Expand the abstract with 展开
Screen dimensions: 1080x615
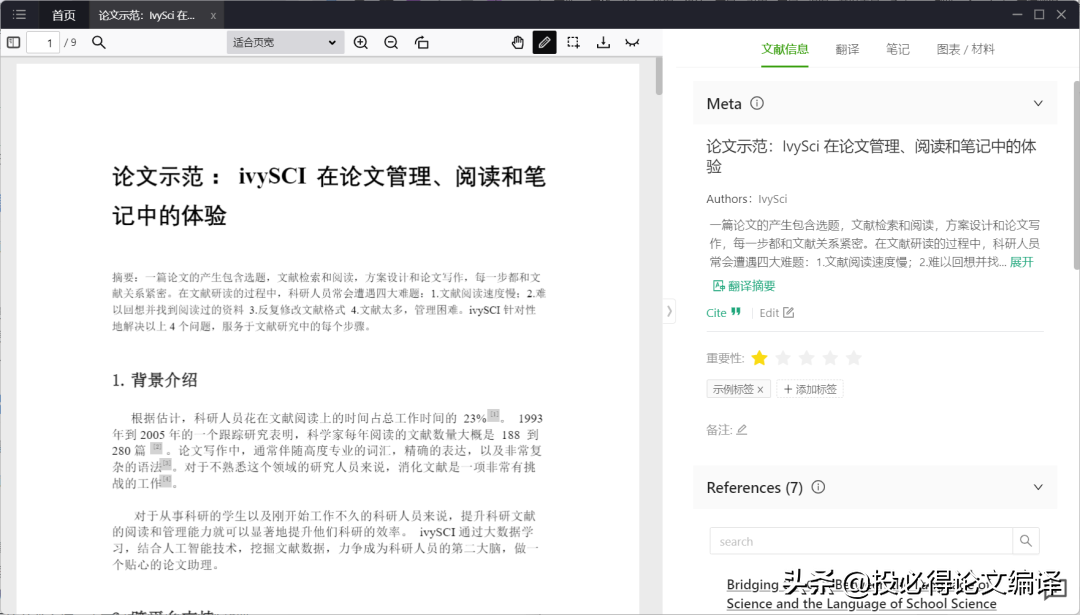point(1021,262)
